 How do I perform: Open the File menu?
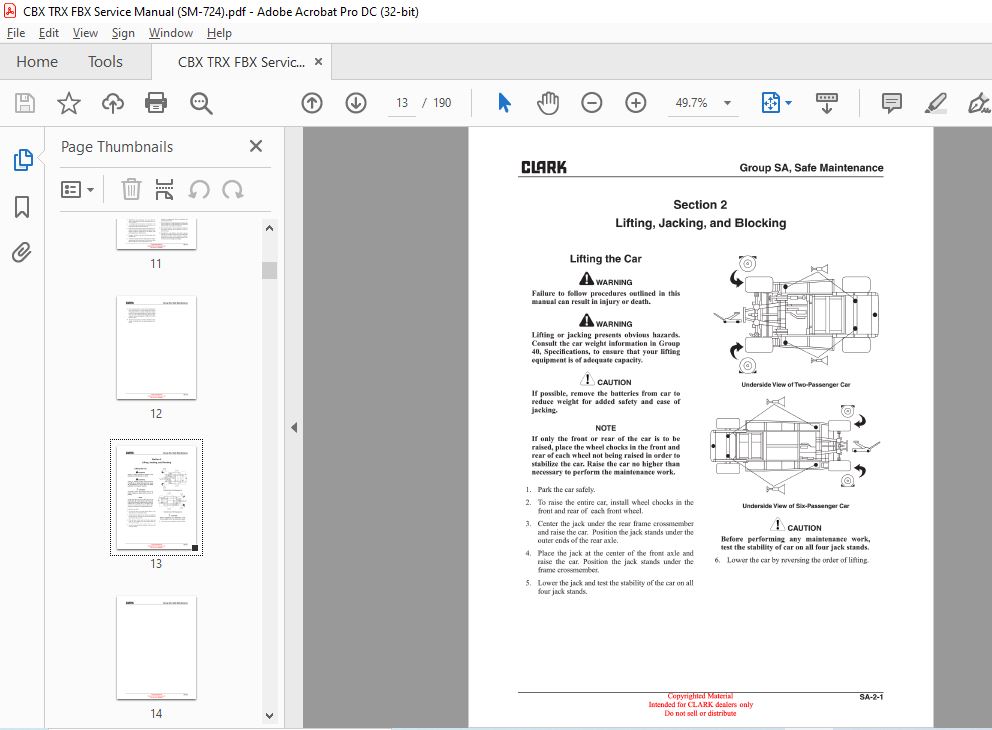click(16, 33)
